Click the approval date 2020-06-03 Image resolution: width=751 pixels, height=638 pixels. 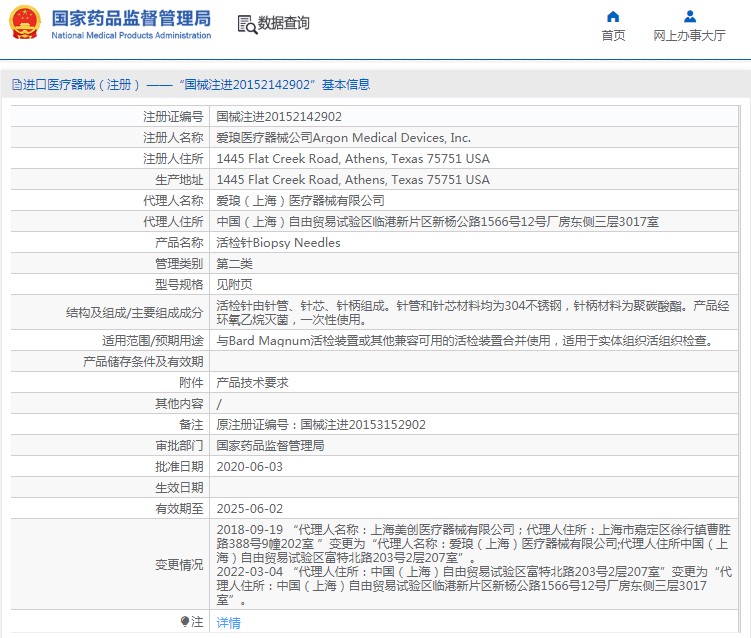point(250,466)
